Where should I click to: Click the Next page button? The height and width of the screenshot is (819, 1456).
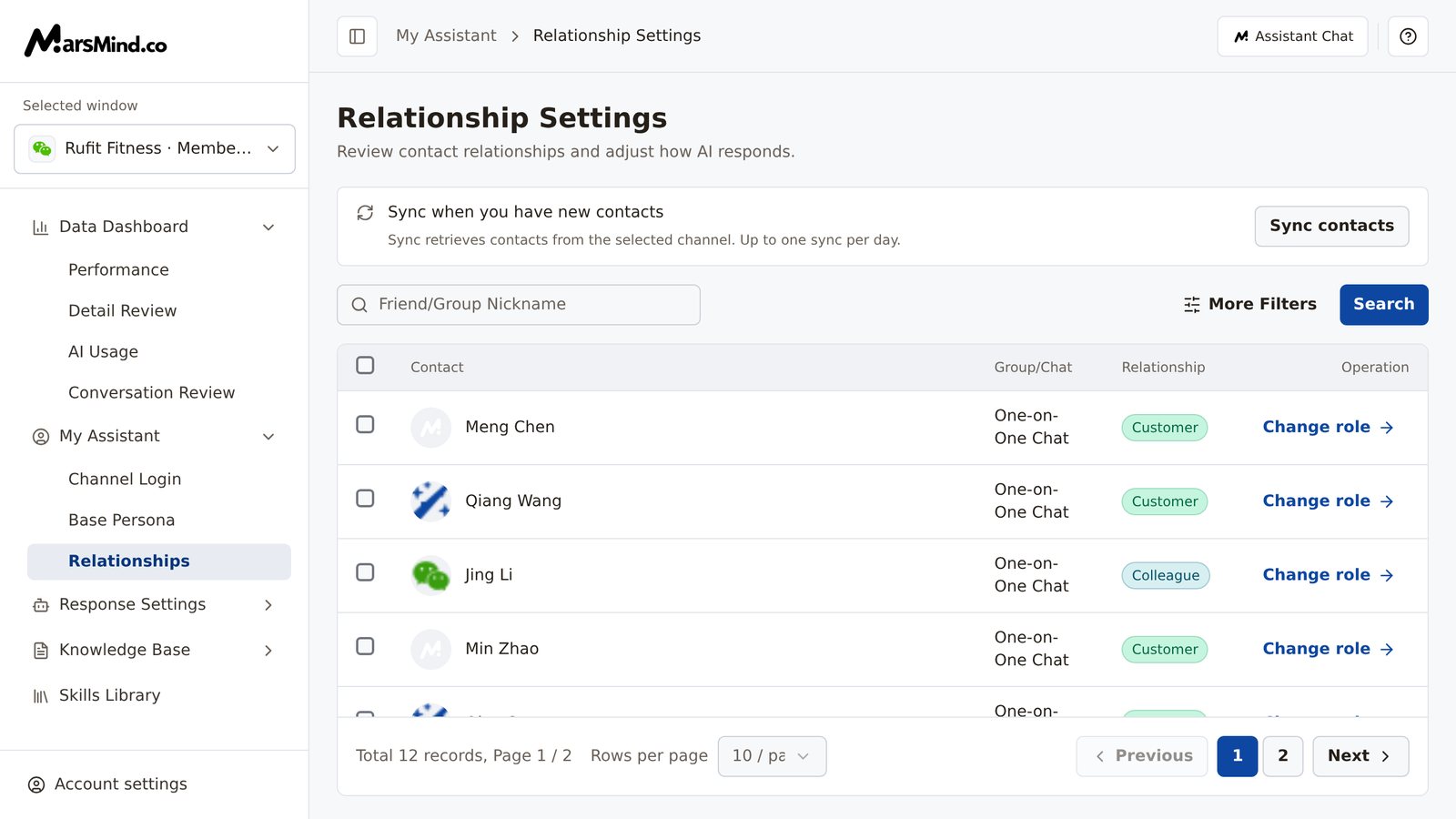pyautogui.click(x=1360, y=756)
